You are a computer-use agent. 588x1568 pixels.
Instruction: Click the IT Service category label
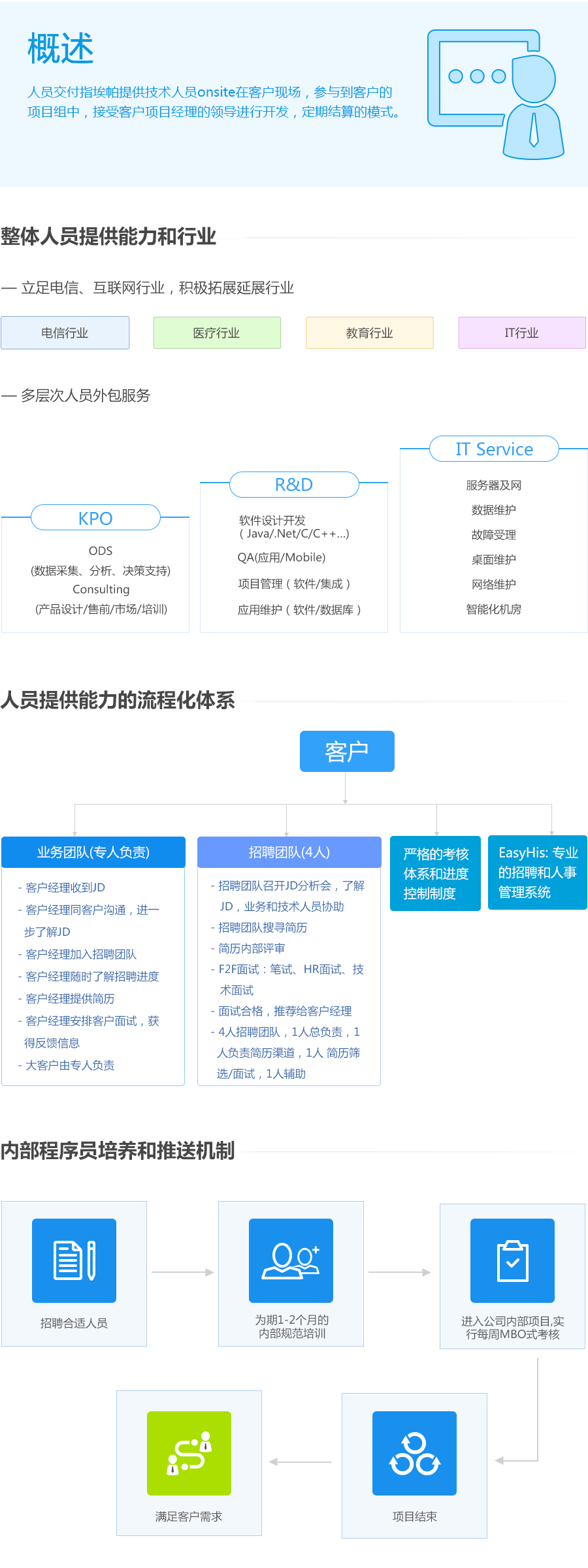tap(494, 449)
